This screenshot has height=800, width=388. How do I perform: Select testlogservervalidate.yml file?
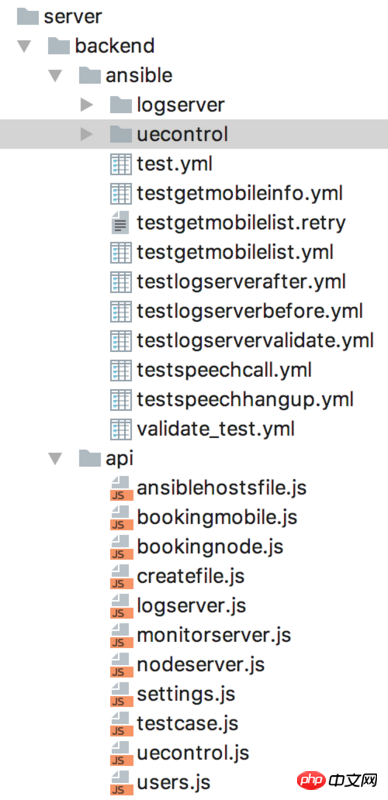(x=255, y=341)
